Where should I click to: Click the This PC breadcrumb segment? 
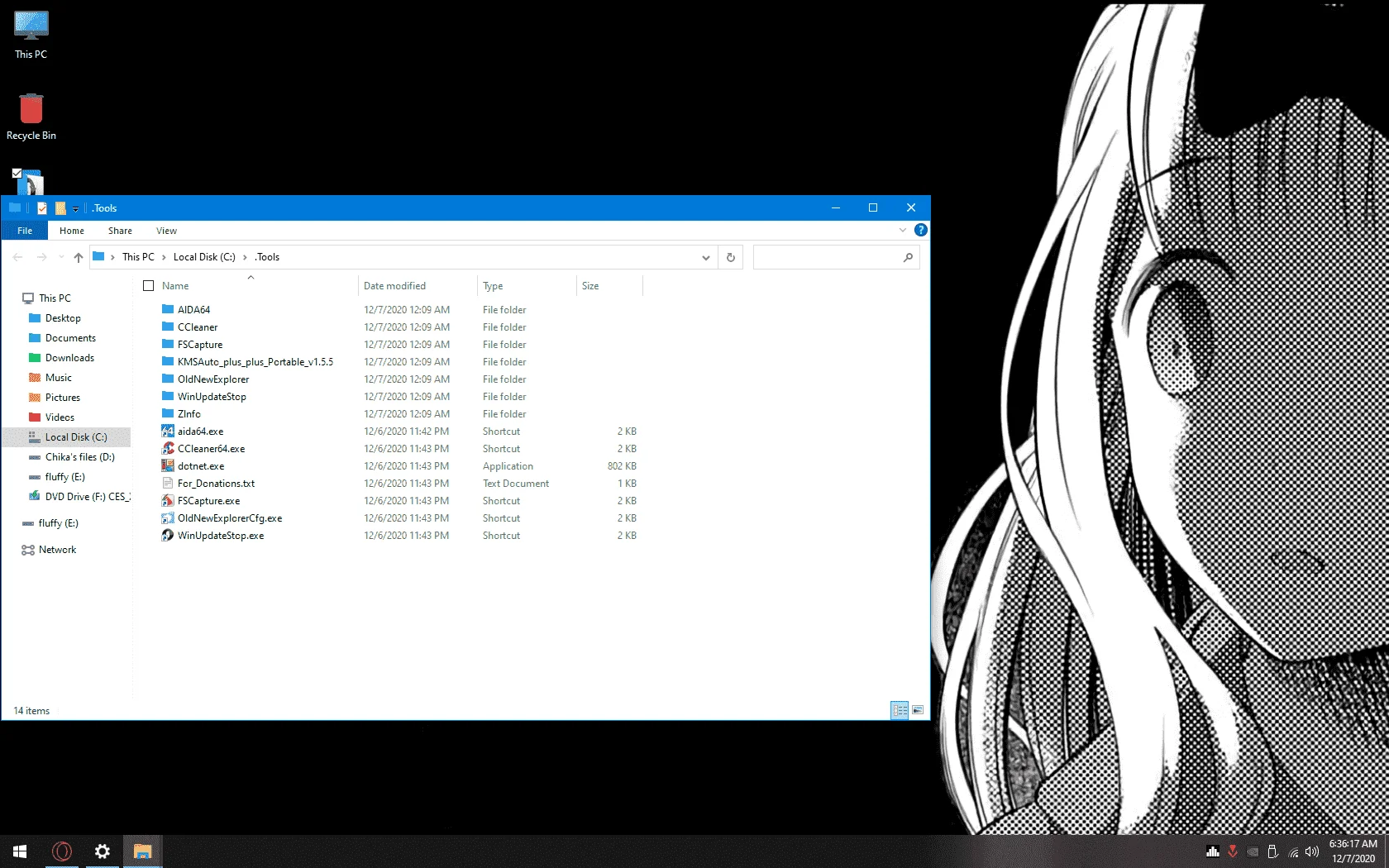[x=138, y=257]
